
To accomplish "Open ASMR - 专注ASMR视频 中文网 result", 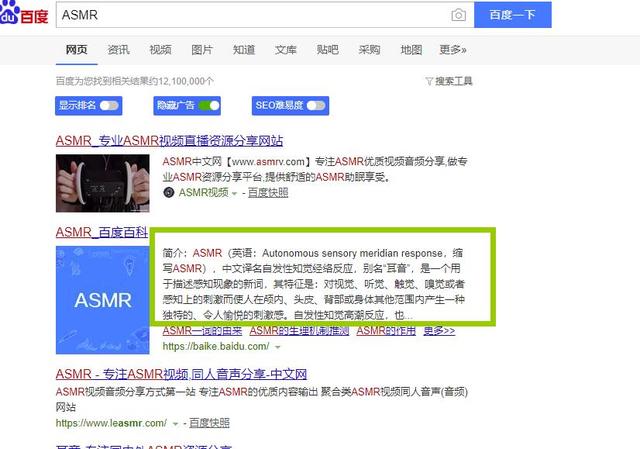I will click(181, 374).
